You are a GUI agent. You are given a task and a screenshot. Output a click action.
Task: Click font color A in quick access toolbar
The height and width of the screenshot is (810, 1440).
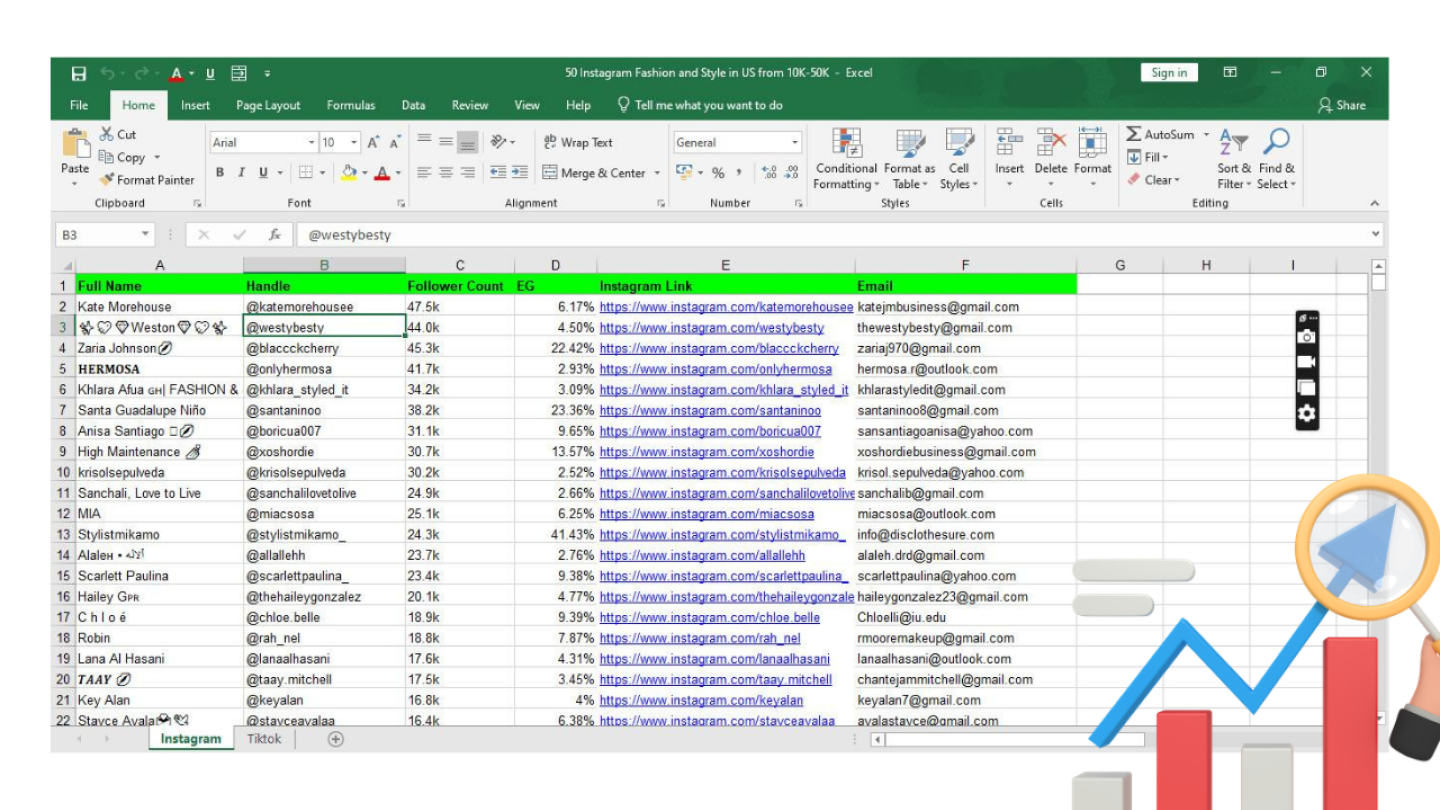(177, 73)
